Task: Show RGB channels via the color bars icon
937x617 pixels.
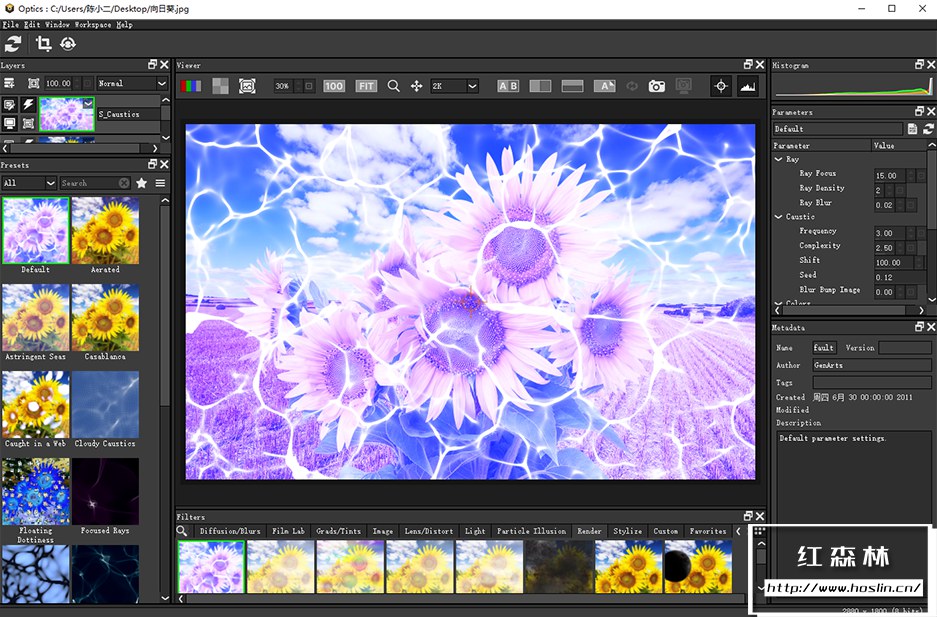Action: tap(190, 86)
